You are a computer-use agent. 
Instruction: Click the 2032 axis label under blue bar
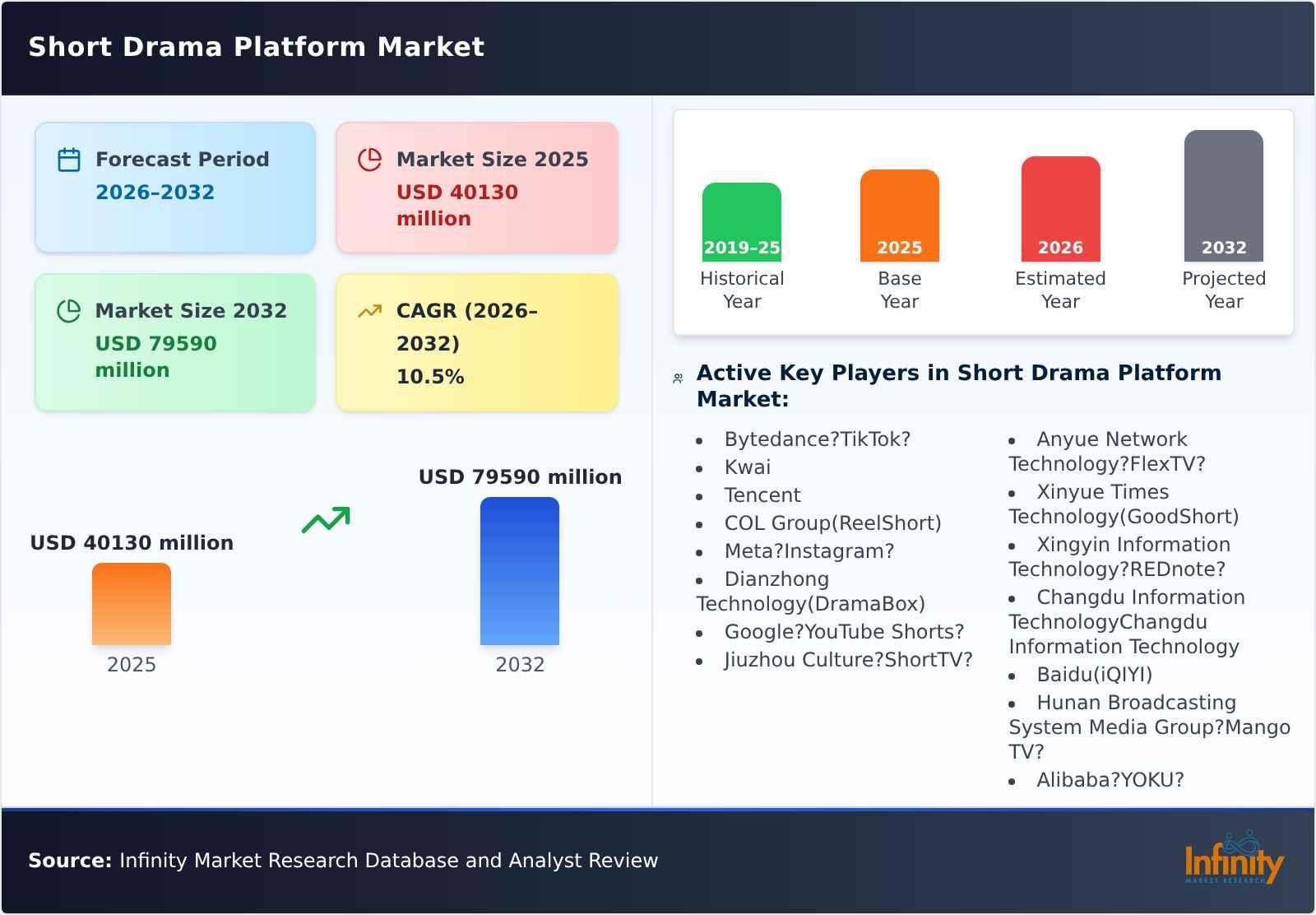tap(520, 665)
